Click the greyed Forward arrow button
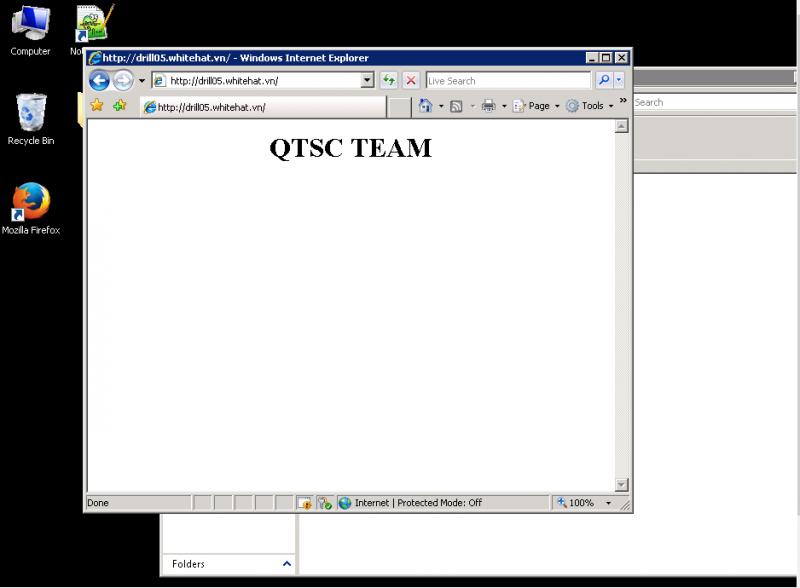 coord(123,81)
